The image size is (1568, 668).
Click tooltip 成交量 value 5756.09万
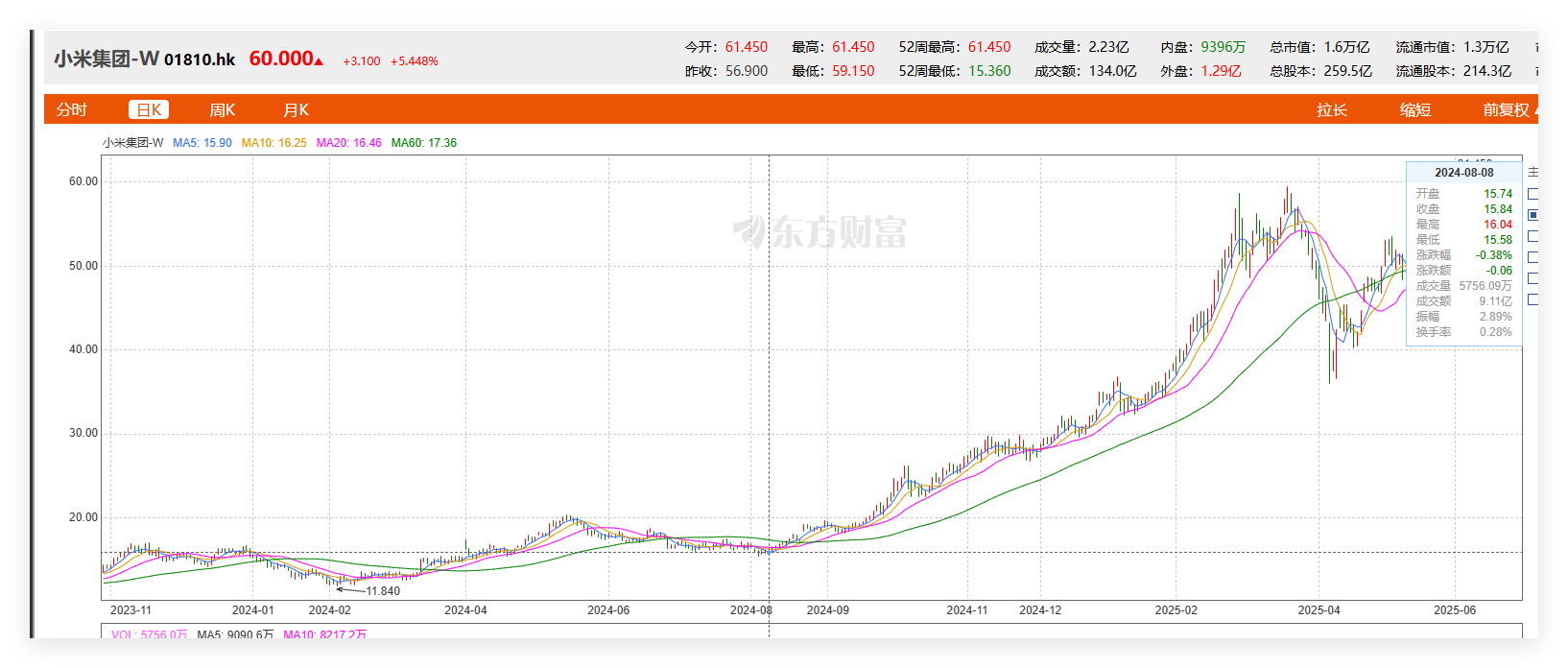pyautogui.click(x=1485, y=286)
